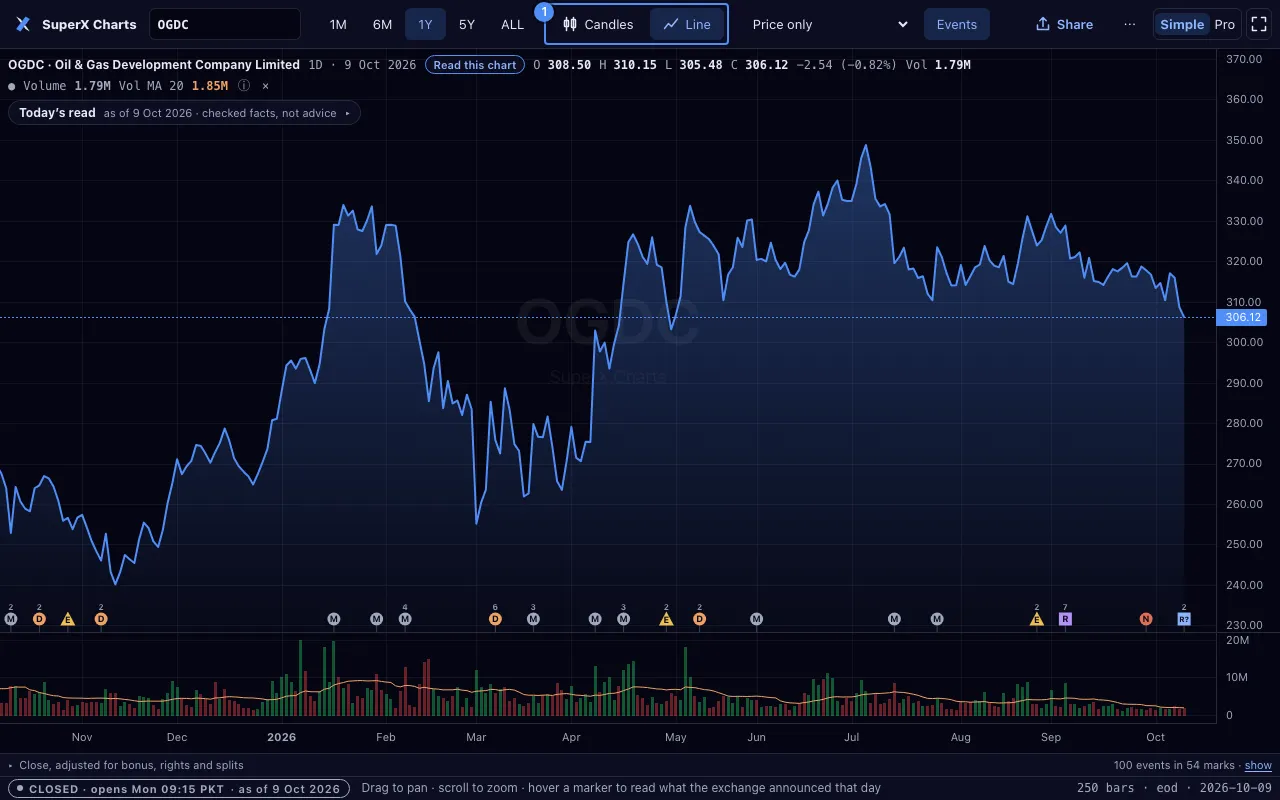Open the three-dot more options menu
This screenshot has width=1280, height=800.
(x=1130, y=24)
